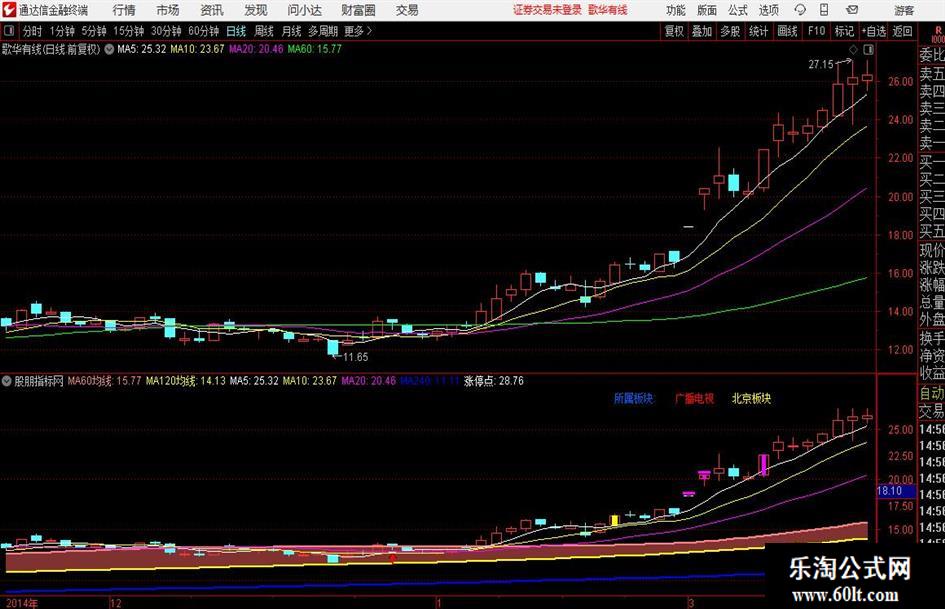Click the diamond marker icon above chart
This screenshot has width=945, height=609.
(x=853, y=49)
